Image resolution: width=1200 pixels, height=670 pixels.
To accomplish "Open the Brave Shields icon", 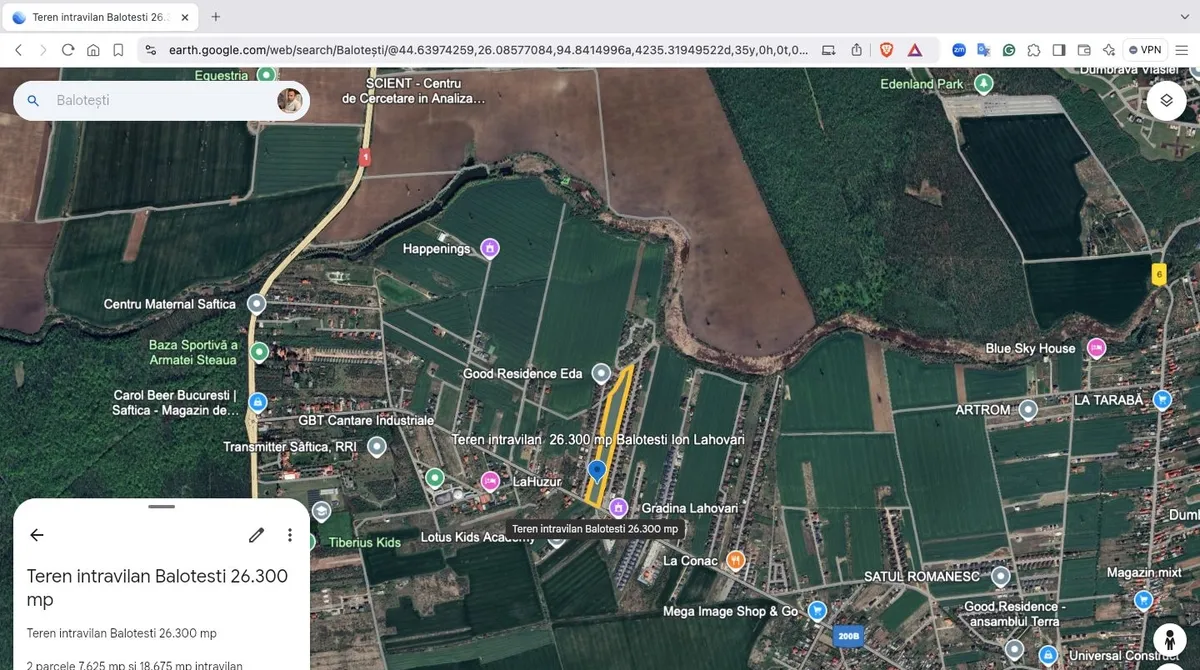I will (886, 50).
